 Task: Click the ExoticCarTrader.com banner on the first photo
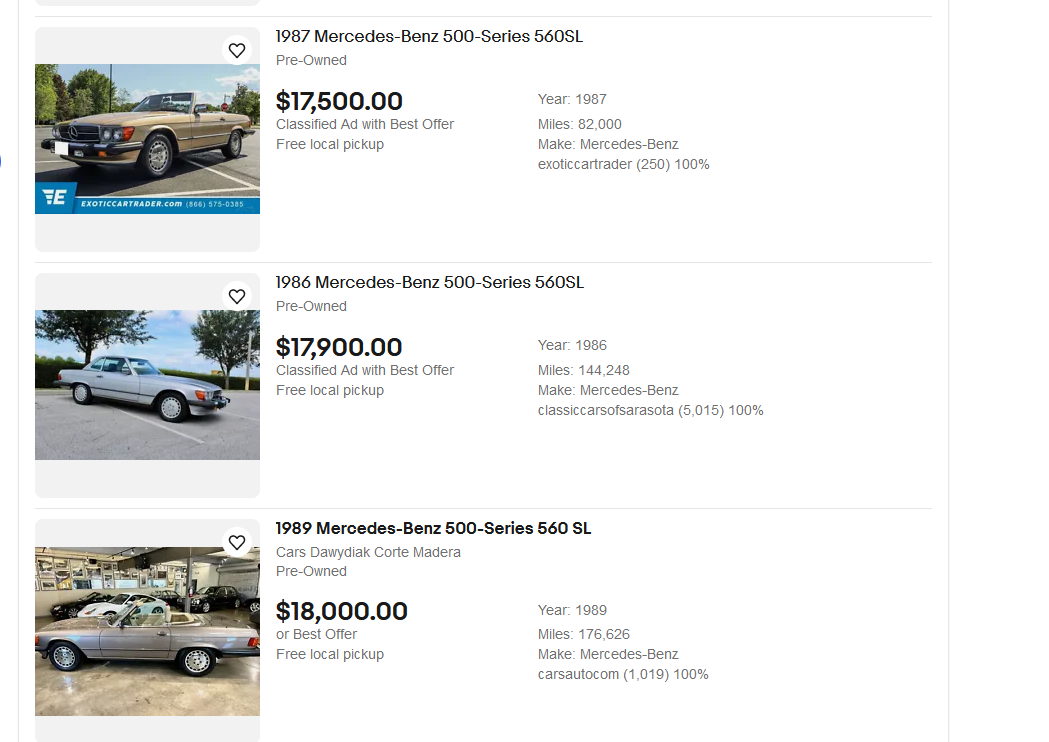point(147,199)
